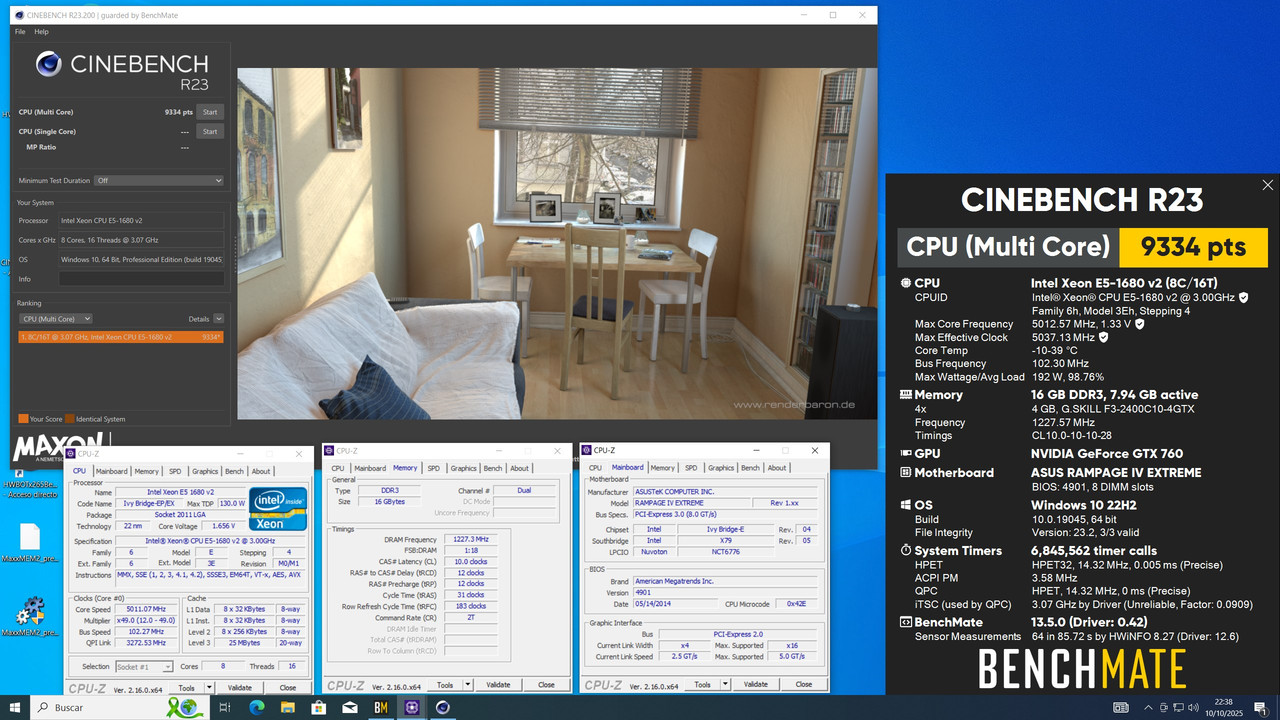
Task: Open the Mail app taskbar icon
Action: coord(349,707)
